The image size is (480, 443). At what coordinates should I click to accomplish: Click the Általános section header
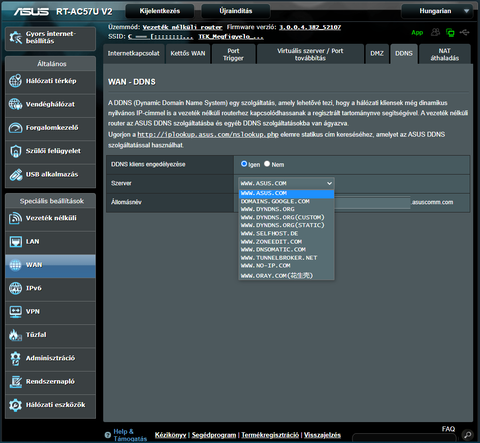[x=51, y=64]
